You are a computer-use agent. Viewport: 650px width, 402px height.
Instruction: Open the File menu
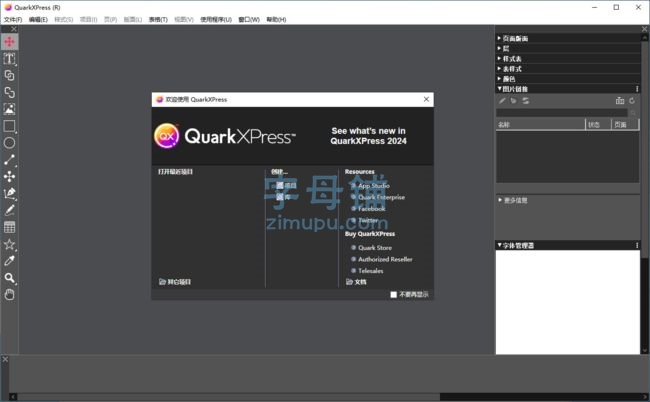(13, 19)
